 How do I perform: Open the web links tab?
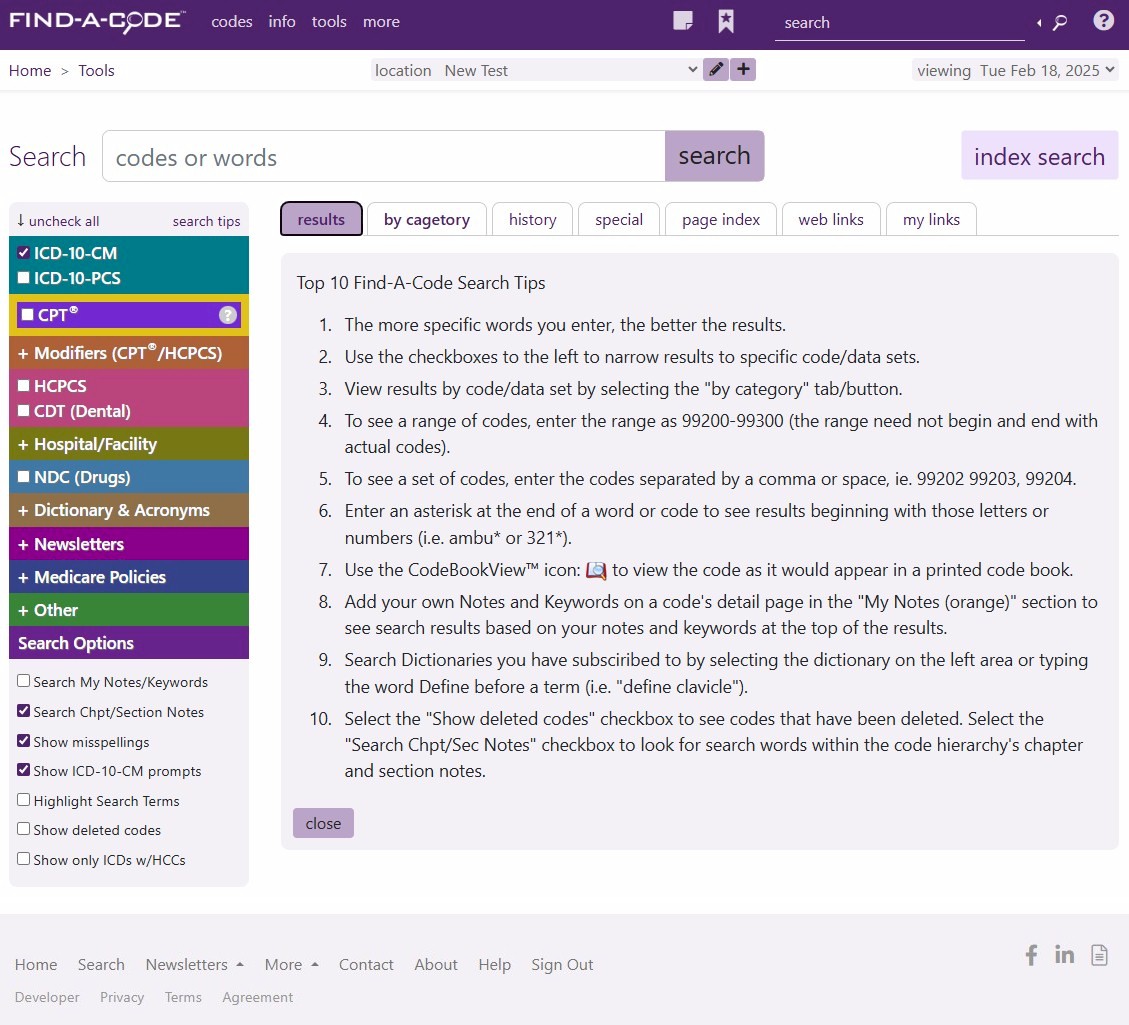(831, 219)
